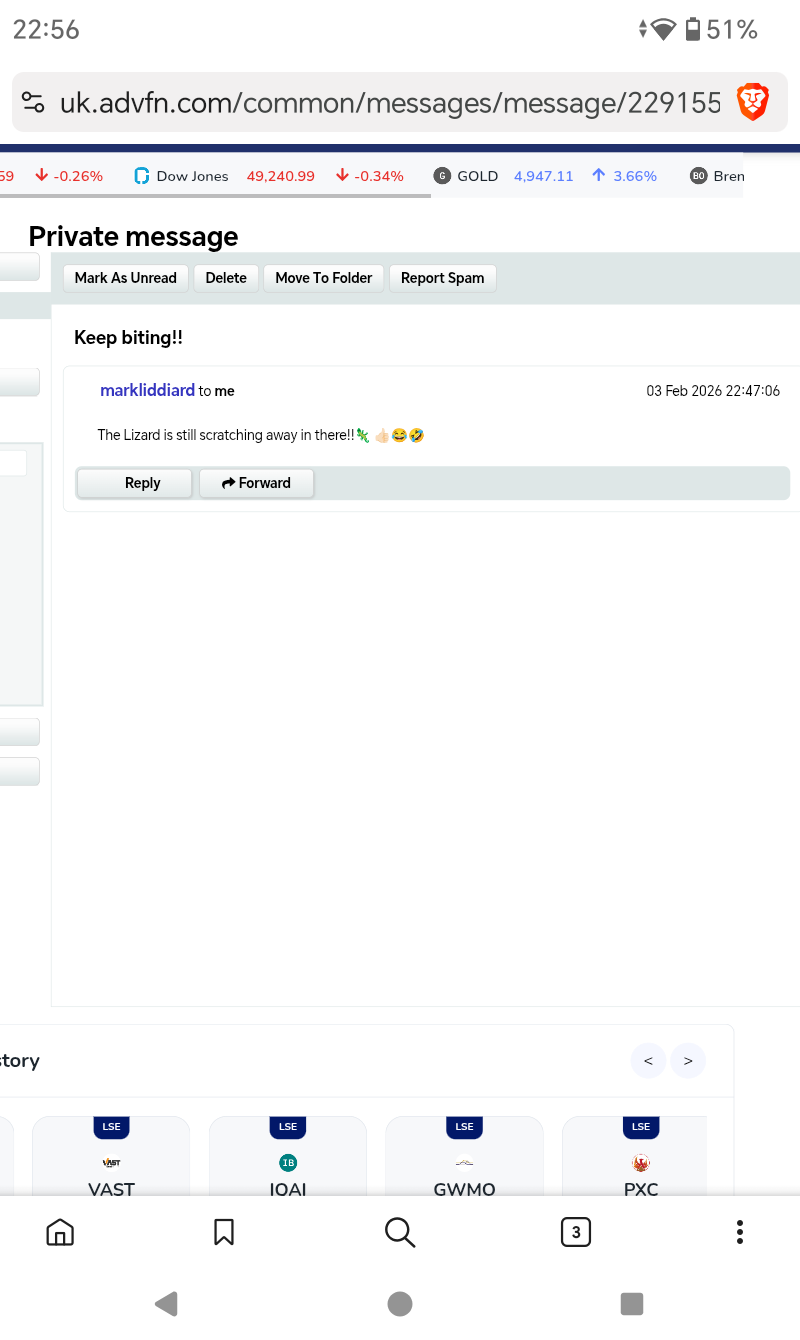Tap the search magnifier icon

400,1232
